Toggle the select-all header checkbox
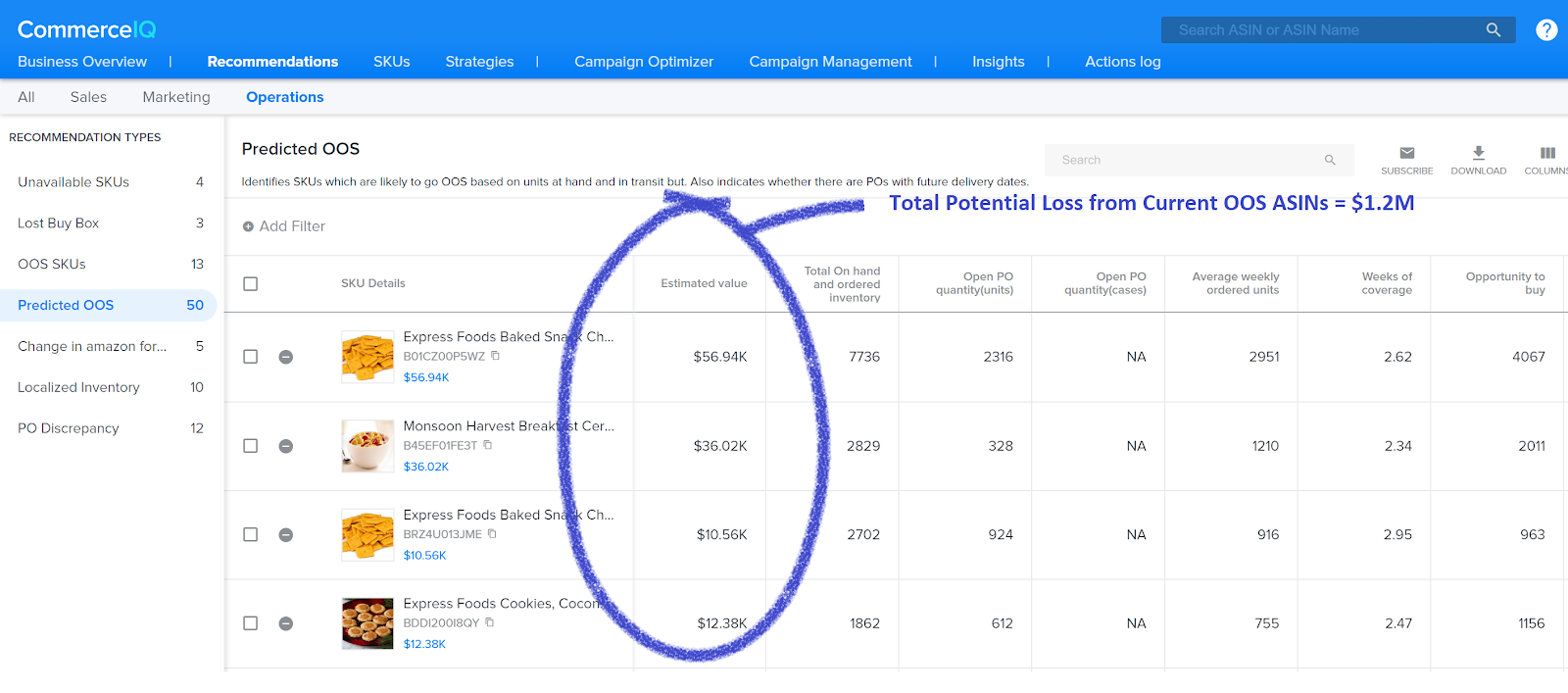Viewport: 1568px width, 693px height. [x=251, y=284]
